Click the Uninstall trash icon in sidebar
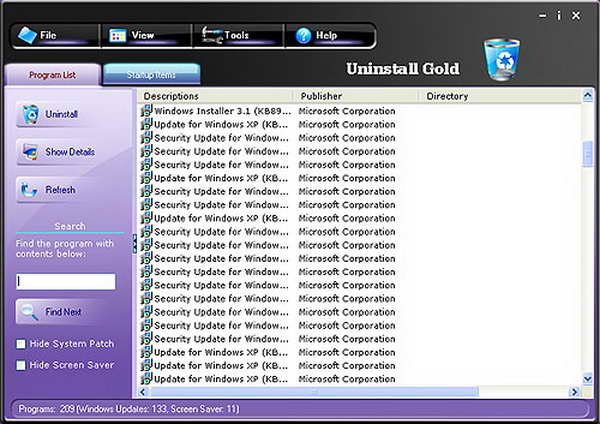The width and height of the screenshot is (600, 424). coord(29,114)
